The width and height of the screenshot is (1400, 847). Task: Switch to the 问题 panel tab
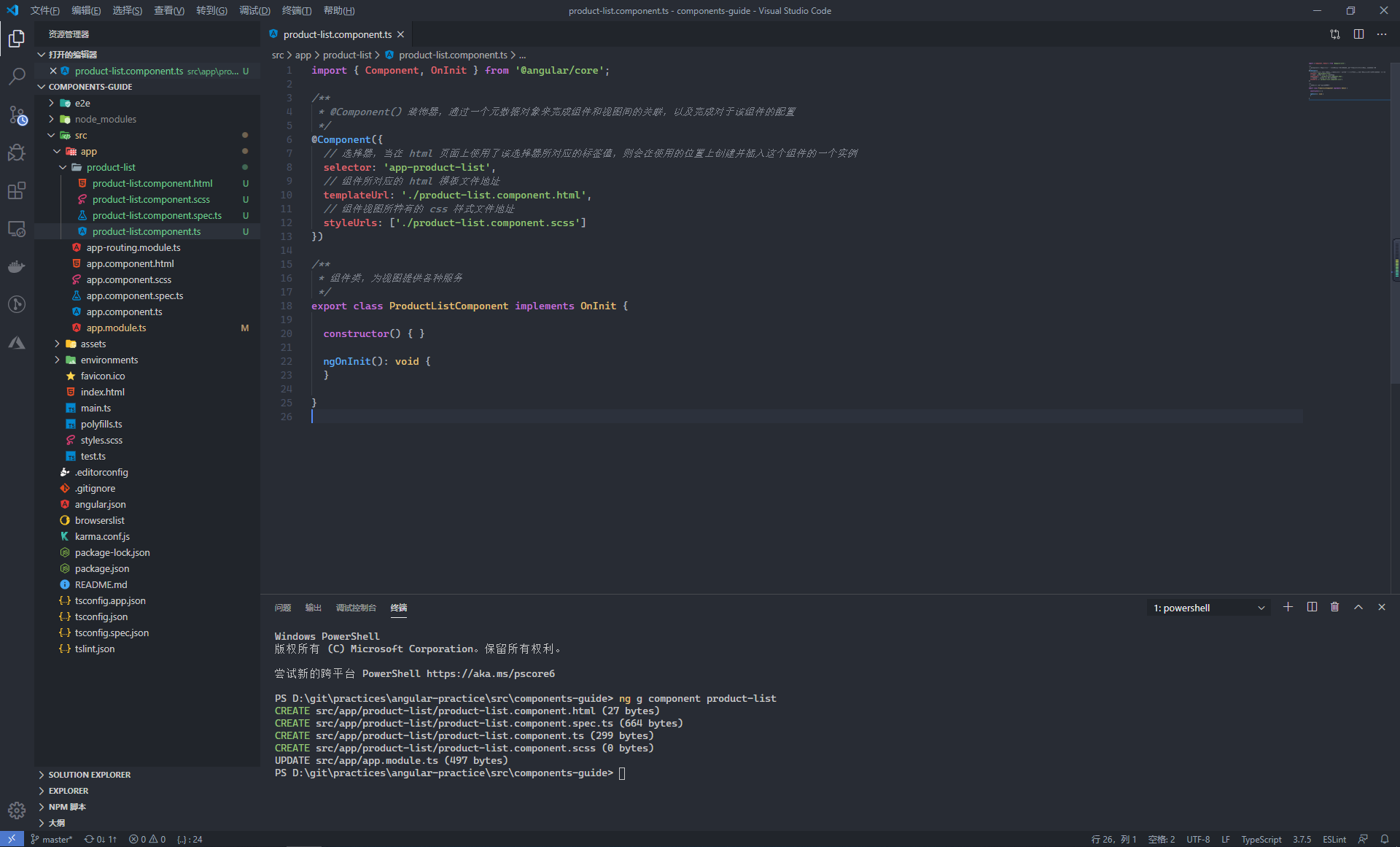click(282, 608)
